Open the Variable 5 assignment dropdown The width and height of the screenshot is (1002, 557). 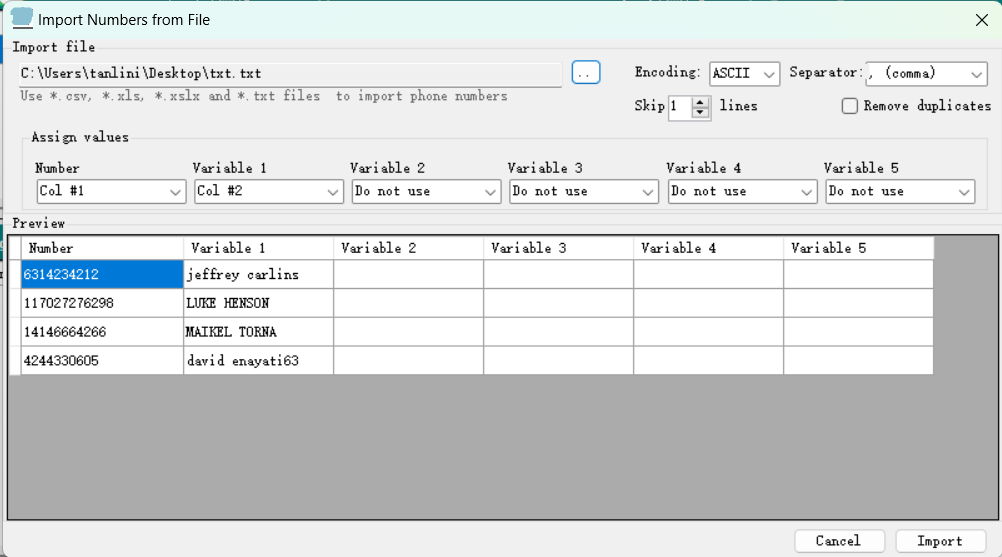[899, 191]
